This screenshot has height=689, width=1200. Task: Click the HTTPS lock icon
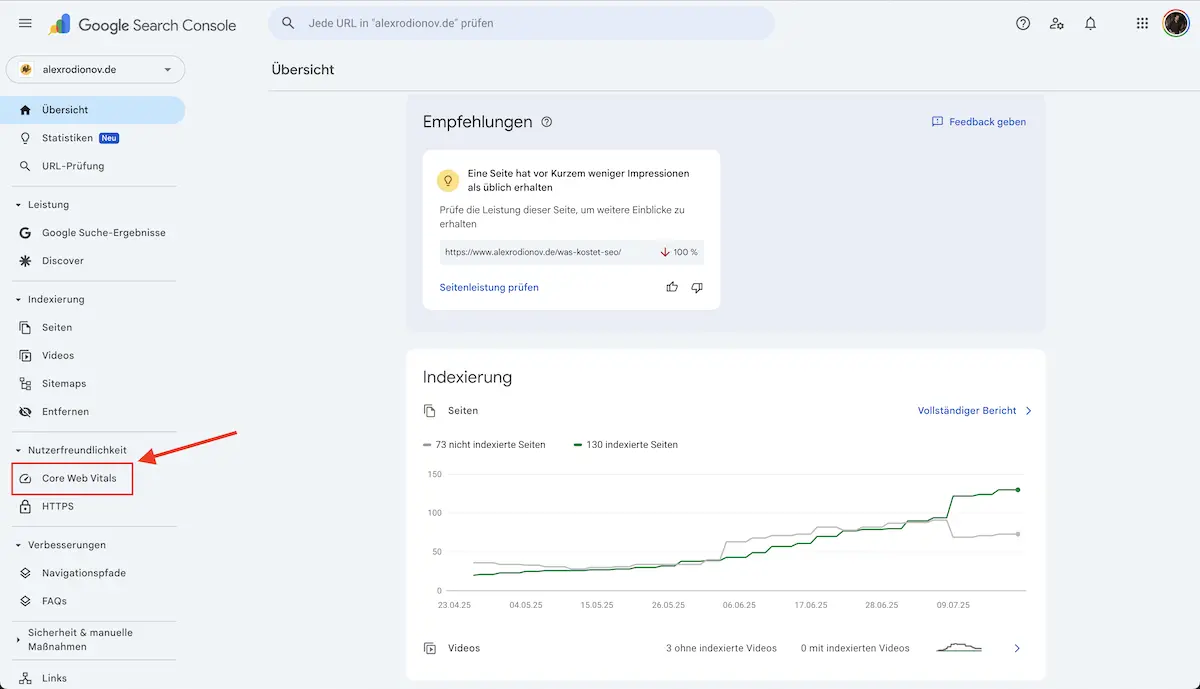[x=25, y=507]
